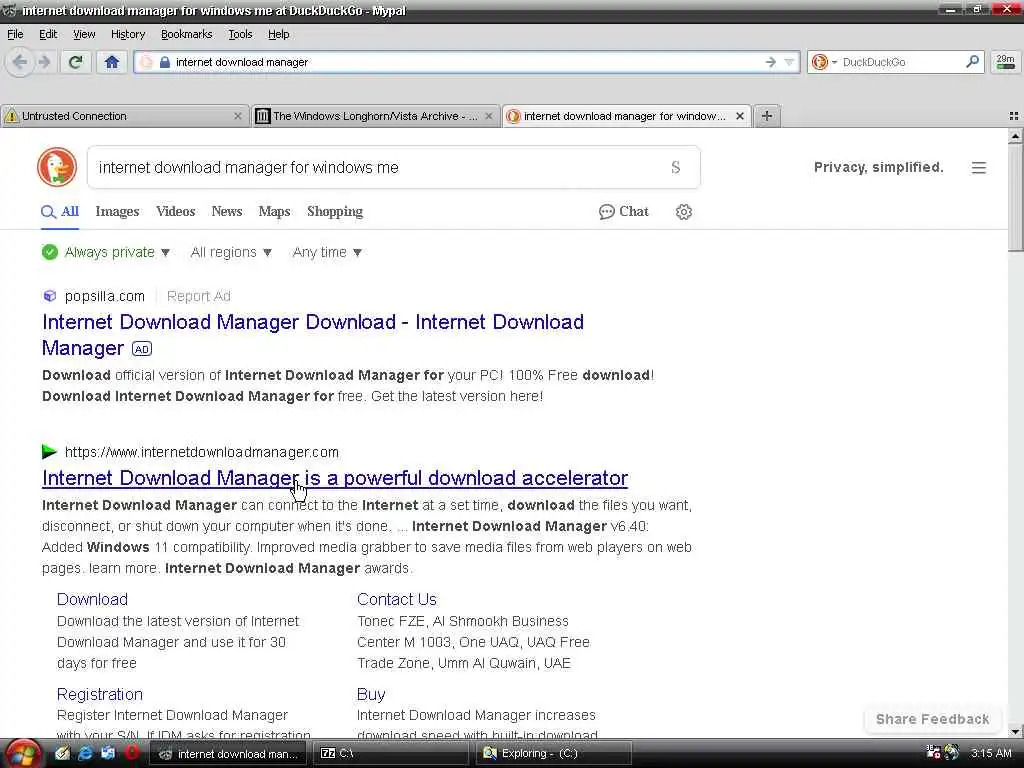
Task: Open the powerful download accelerator result
Action: click(x=335, y=478)
